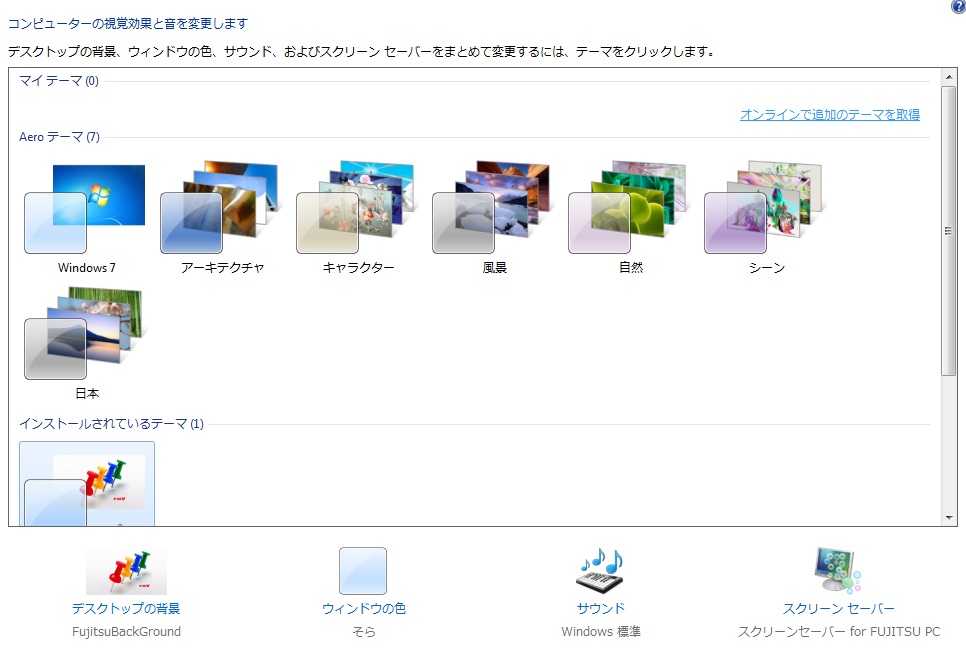
Task: Click the マイ テーマ (0) group header
Action: point(59,81)
